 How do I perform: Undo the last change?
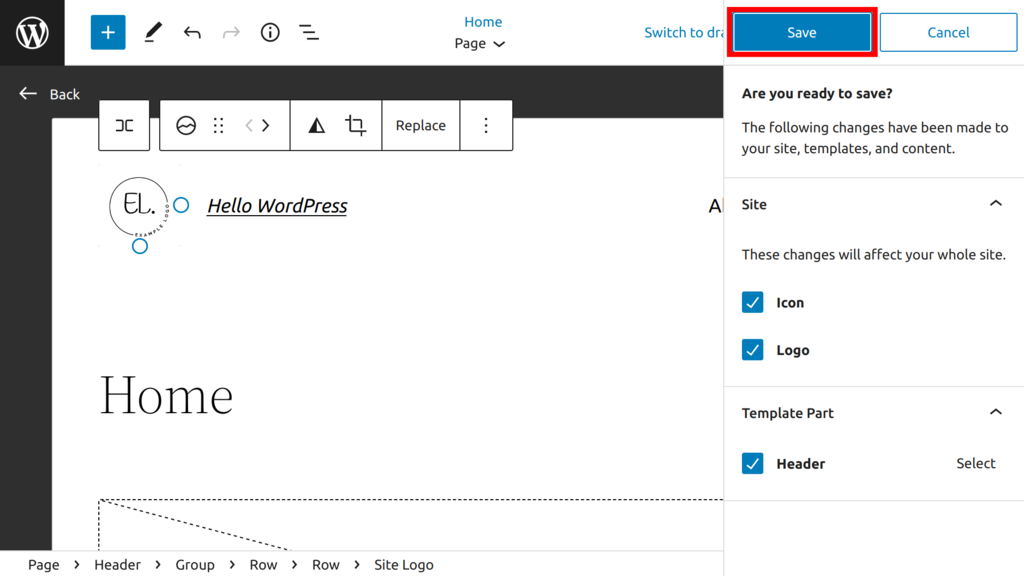192,32
